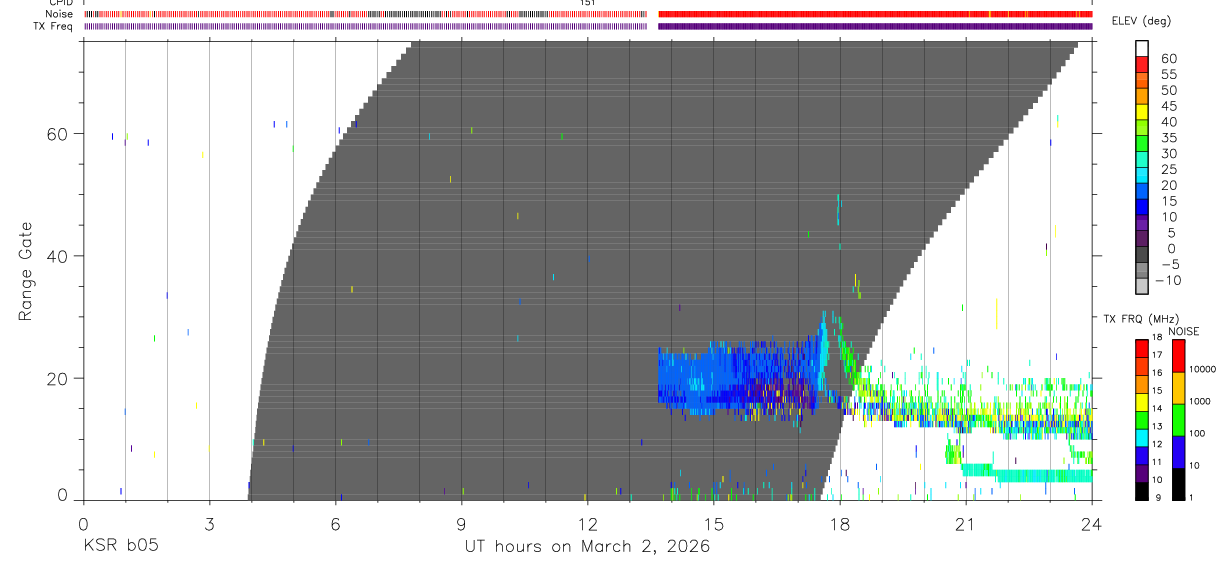Click the solid red Noise strip after 14 UT
Image resolution: width=1228 pixels, height=567 pixels.
[x=876, y=14]
